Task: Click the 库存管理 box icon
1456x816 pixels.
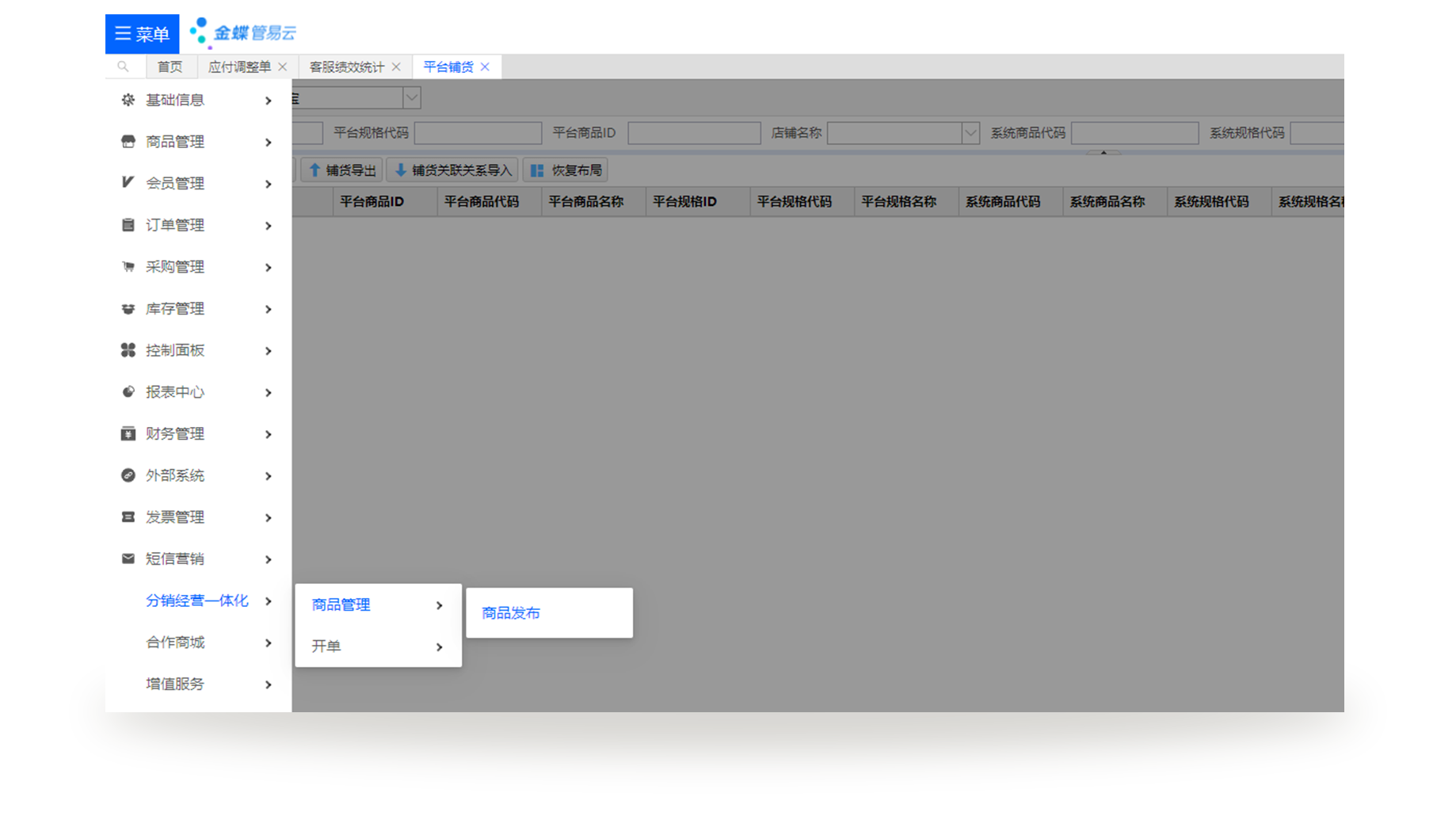Action: coord(128,308)
